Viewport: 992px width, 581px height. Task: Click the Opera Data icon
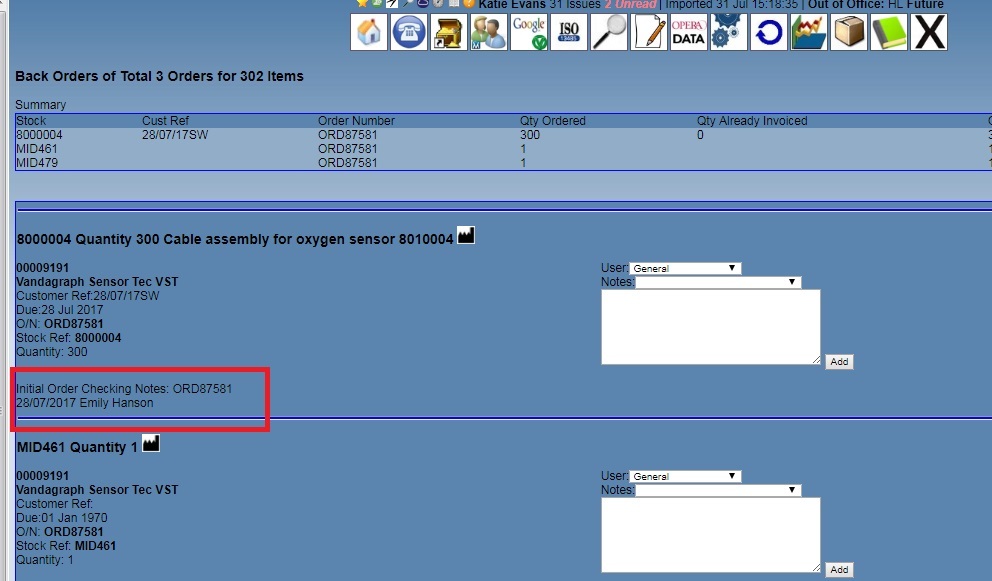[x=688, y=32]
